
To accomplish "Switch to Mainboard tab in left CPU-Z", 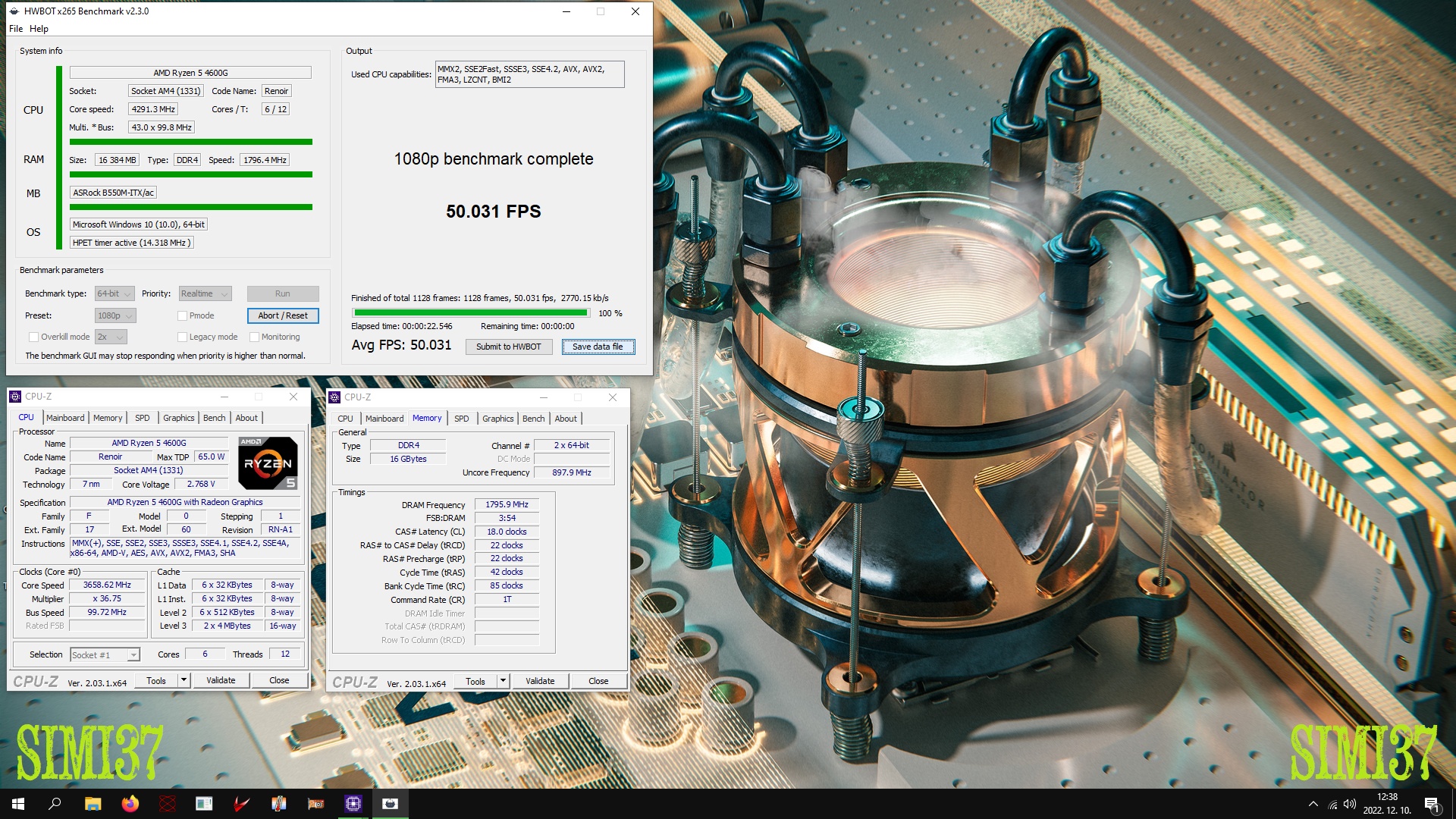I will tap(65, 418).
